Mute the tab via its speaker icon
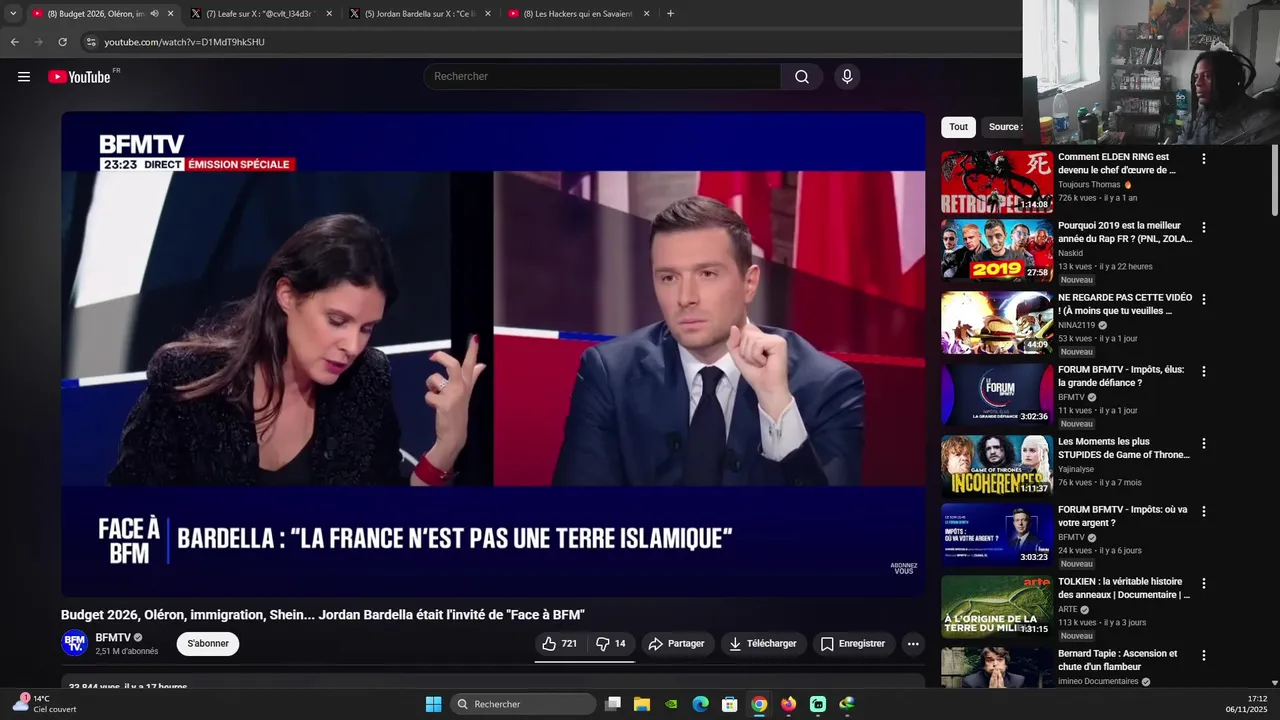The height and width of the screenshot is (720, 1280). [x=154, y=14]
